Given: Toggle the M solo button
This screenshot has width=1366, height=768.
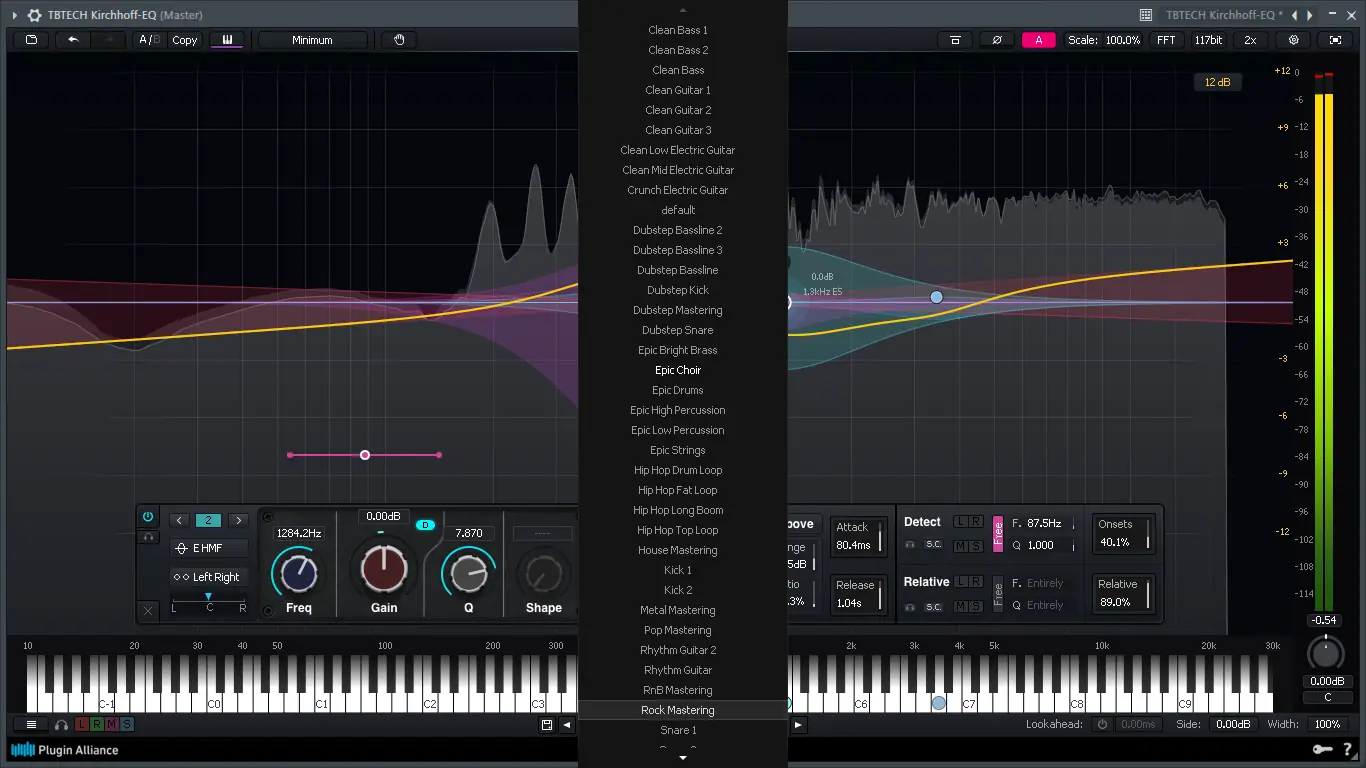Looking at the screenshot, I should tap(112, 724).
